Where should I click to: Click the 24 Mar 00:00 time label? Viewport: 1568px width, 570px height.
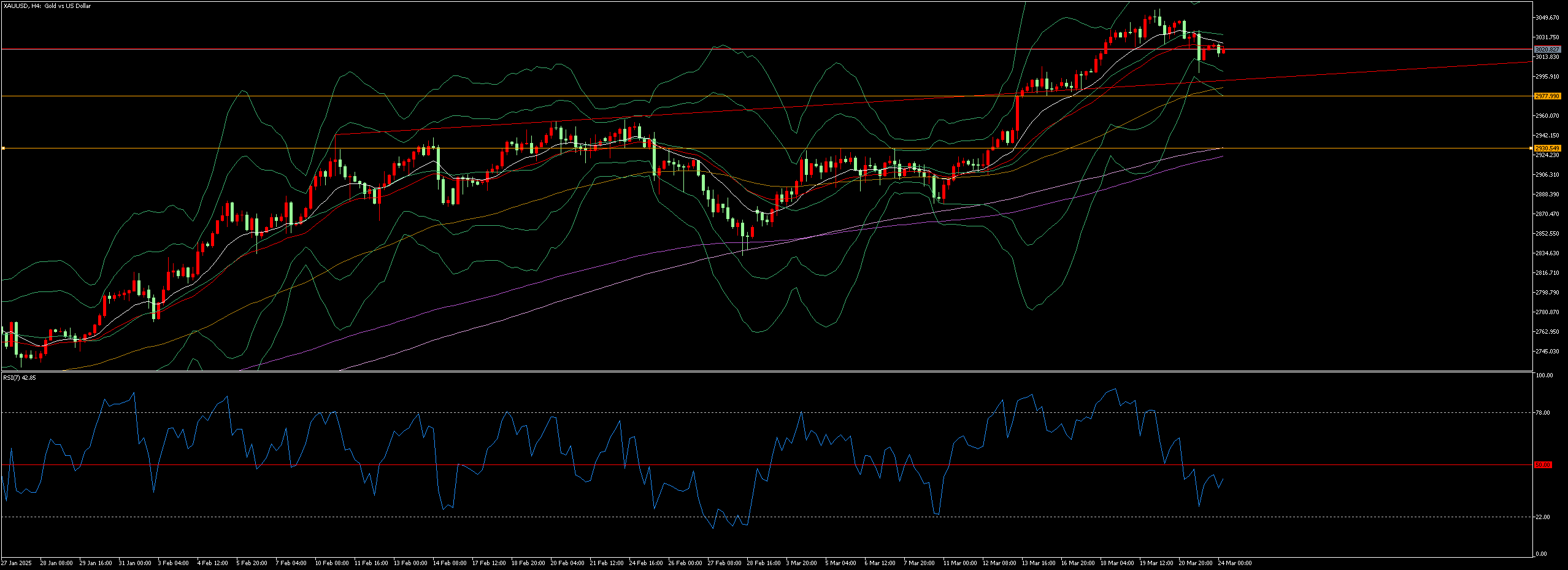pos(1234,563)
